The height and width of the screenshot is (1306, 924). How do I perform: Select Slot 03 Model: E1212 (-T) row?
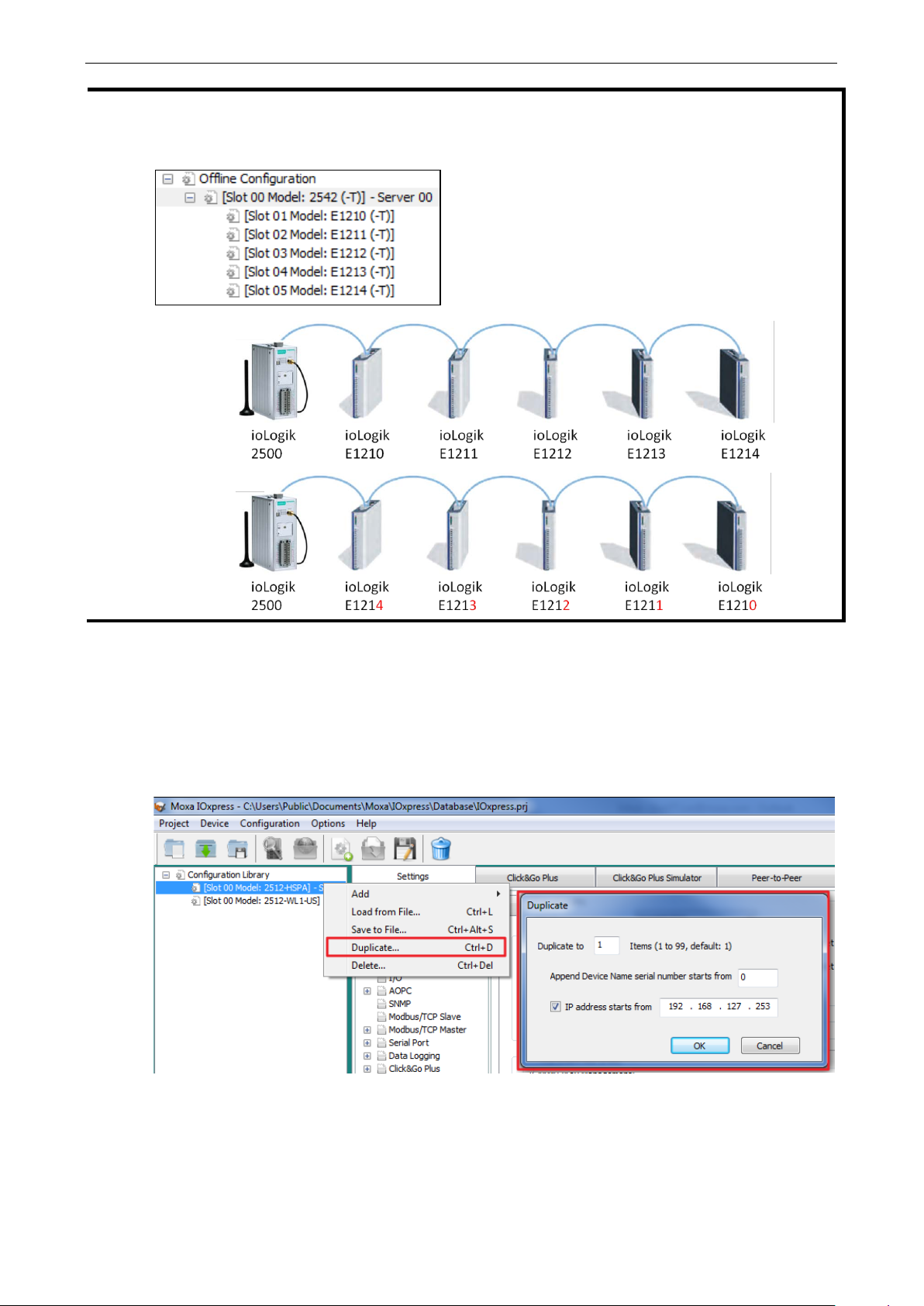click(310, 253)
